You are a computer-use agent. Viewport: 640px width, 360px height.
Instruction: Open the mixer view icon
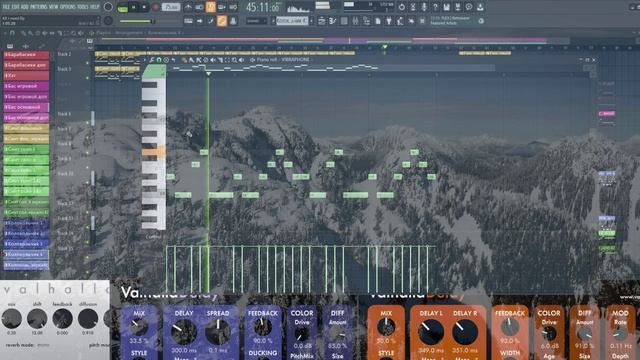[x=356, y=21]
